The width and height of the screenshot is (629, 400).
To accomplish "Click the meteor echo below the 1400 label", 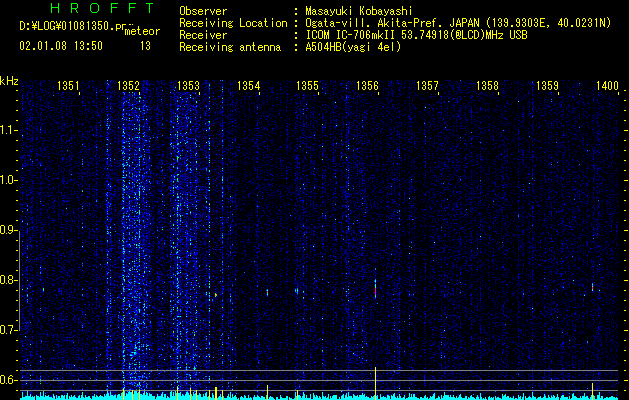I will pyautogui.click(x=592, y=287).
